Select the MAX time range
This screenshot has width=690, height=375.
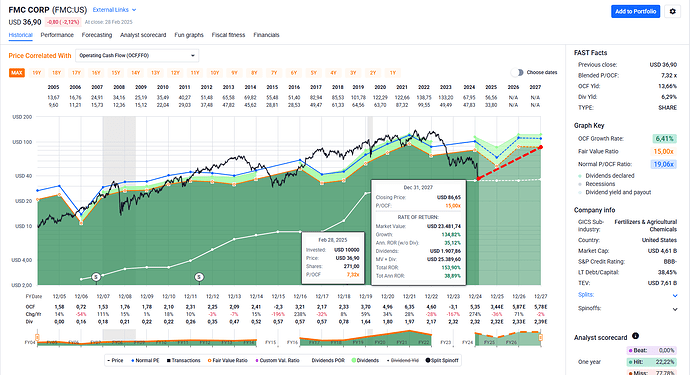tap(17, 73)
